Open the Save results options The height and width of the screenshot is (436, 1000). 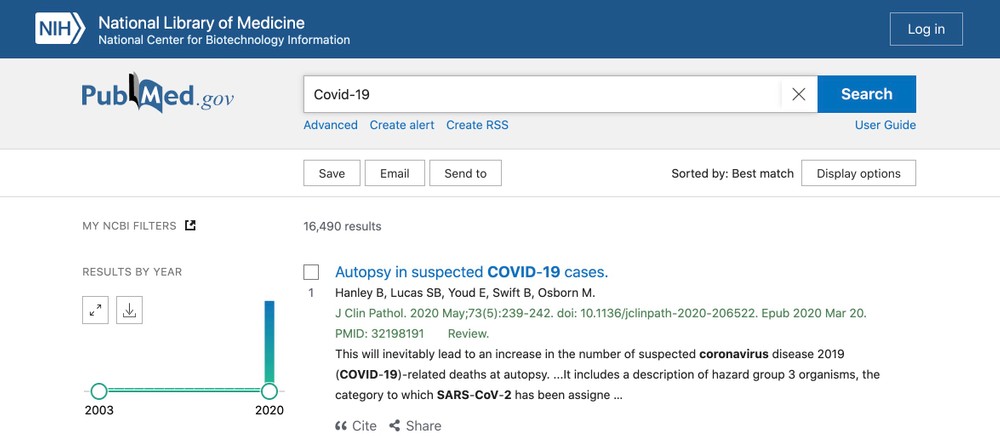(x=332, y=173)
